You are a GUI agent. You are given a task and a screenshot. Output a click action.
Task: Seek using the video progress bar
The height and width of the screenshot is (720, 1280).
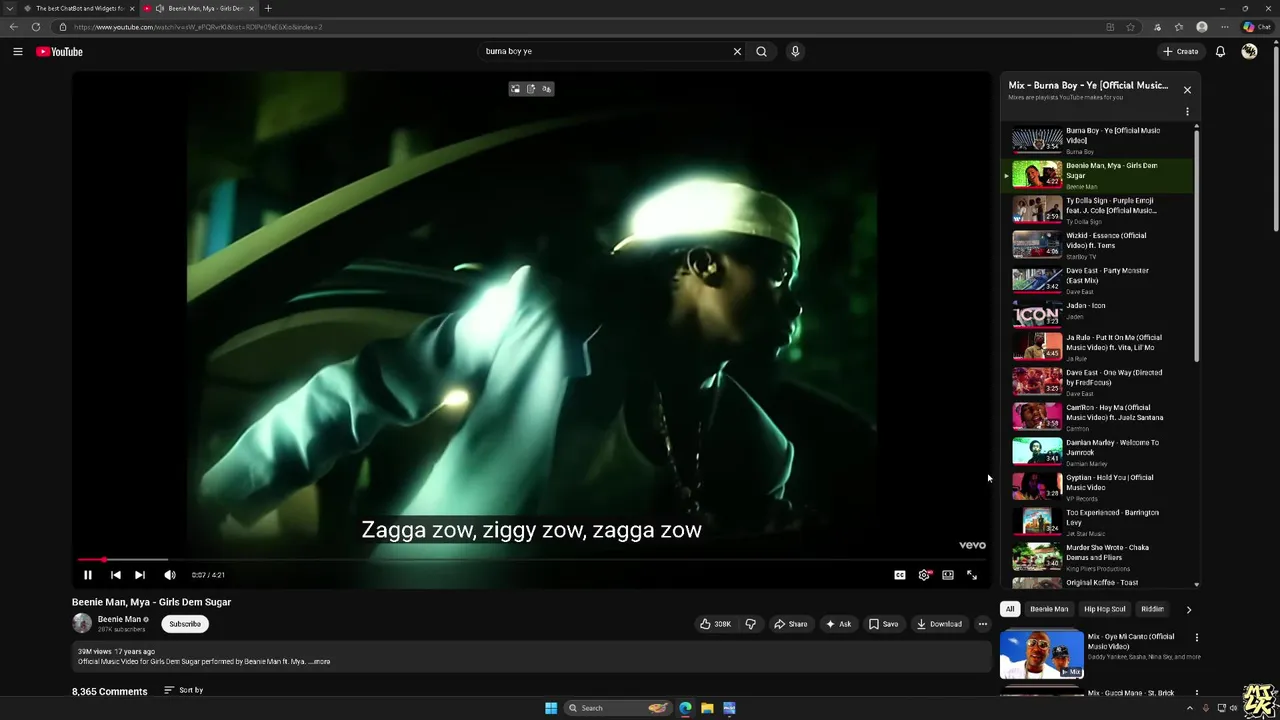(531, 560)
